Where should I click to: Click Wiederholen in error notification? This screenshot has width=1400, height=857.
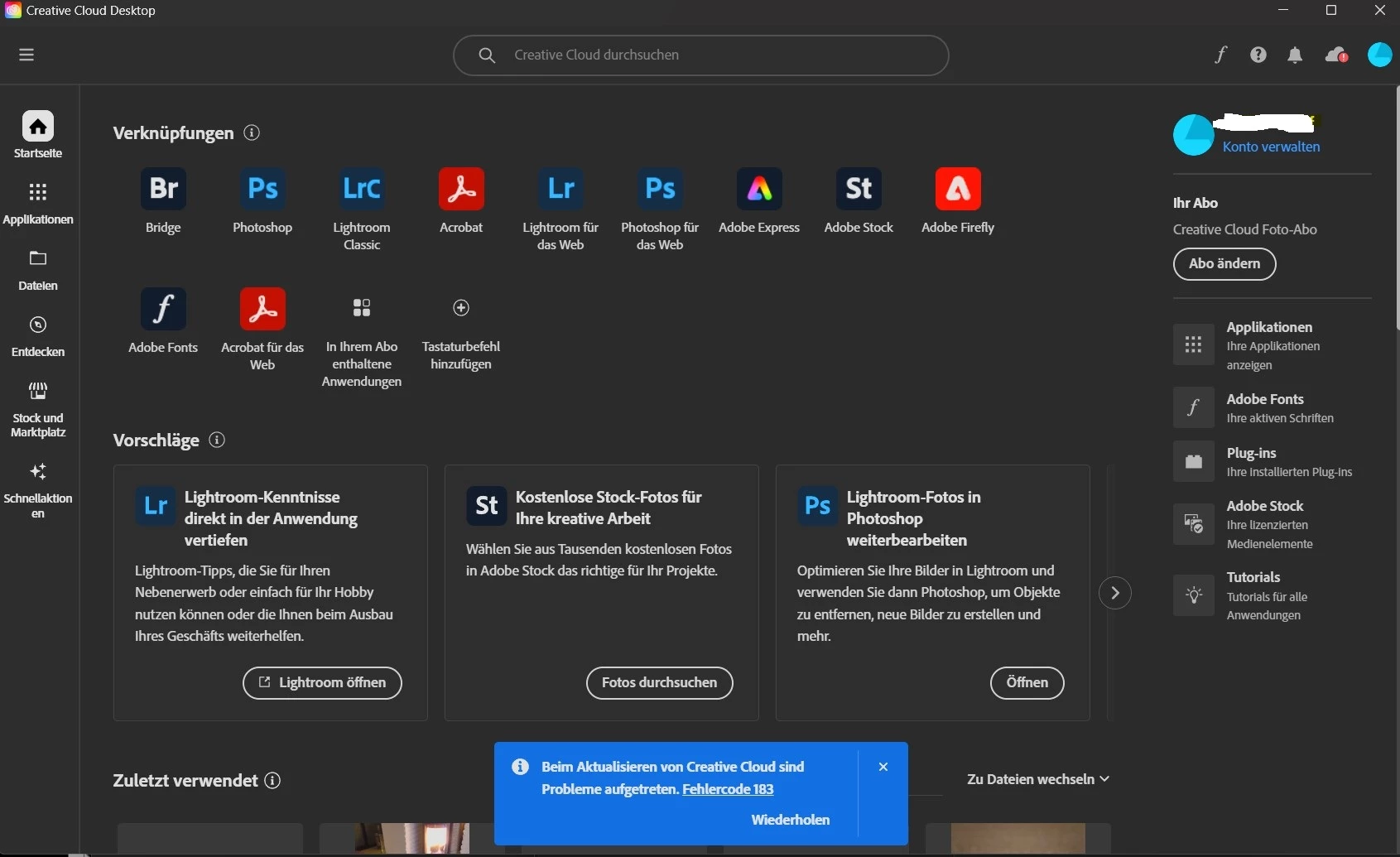click(x=790, y=819)
